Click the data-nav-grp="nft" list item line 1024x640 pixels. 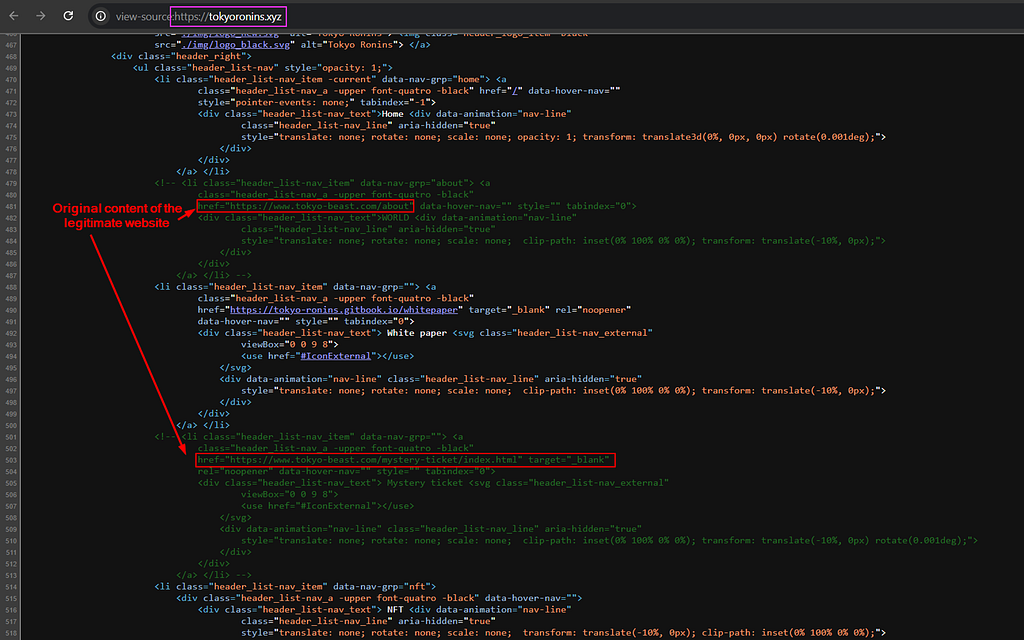[295, 586]
